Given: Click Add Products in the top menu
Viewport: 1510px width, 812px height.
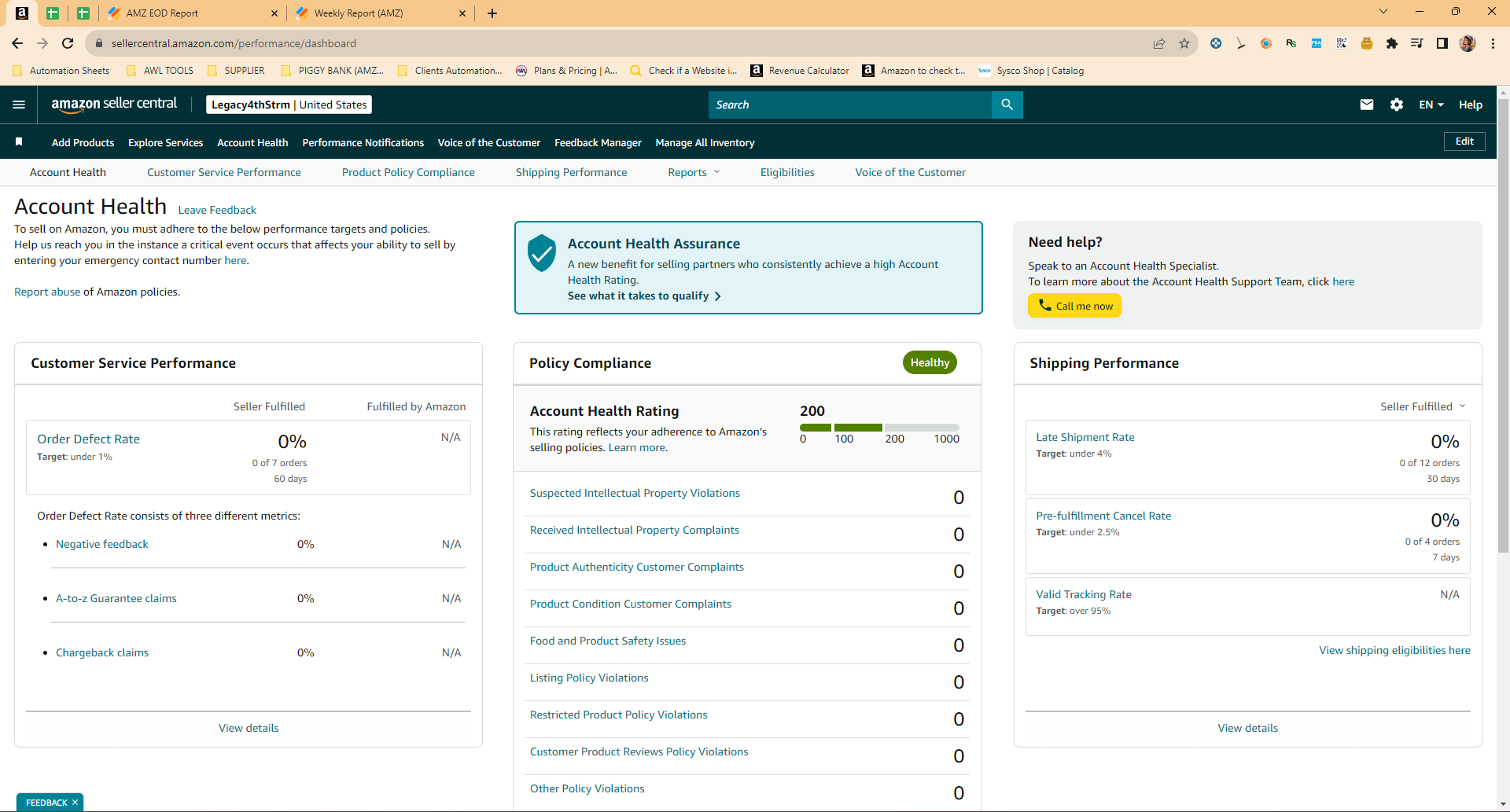Looking at the screenshot, I should point(83,142).
